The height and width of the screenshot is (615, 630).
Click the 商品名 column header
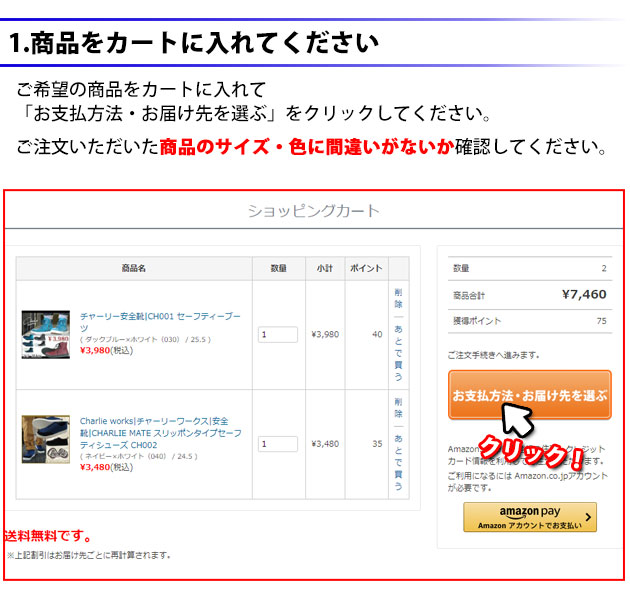(x=134, y=268)
